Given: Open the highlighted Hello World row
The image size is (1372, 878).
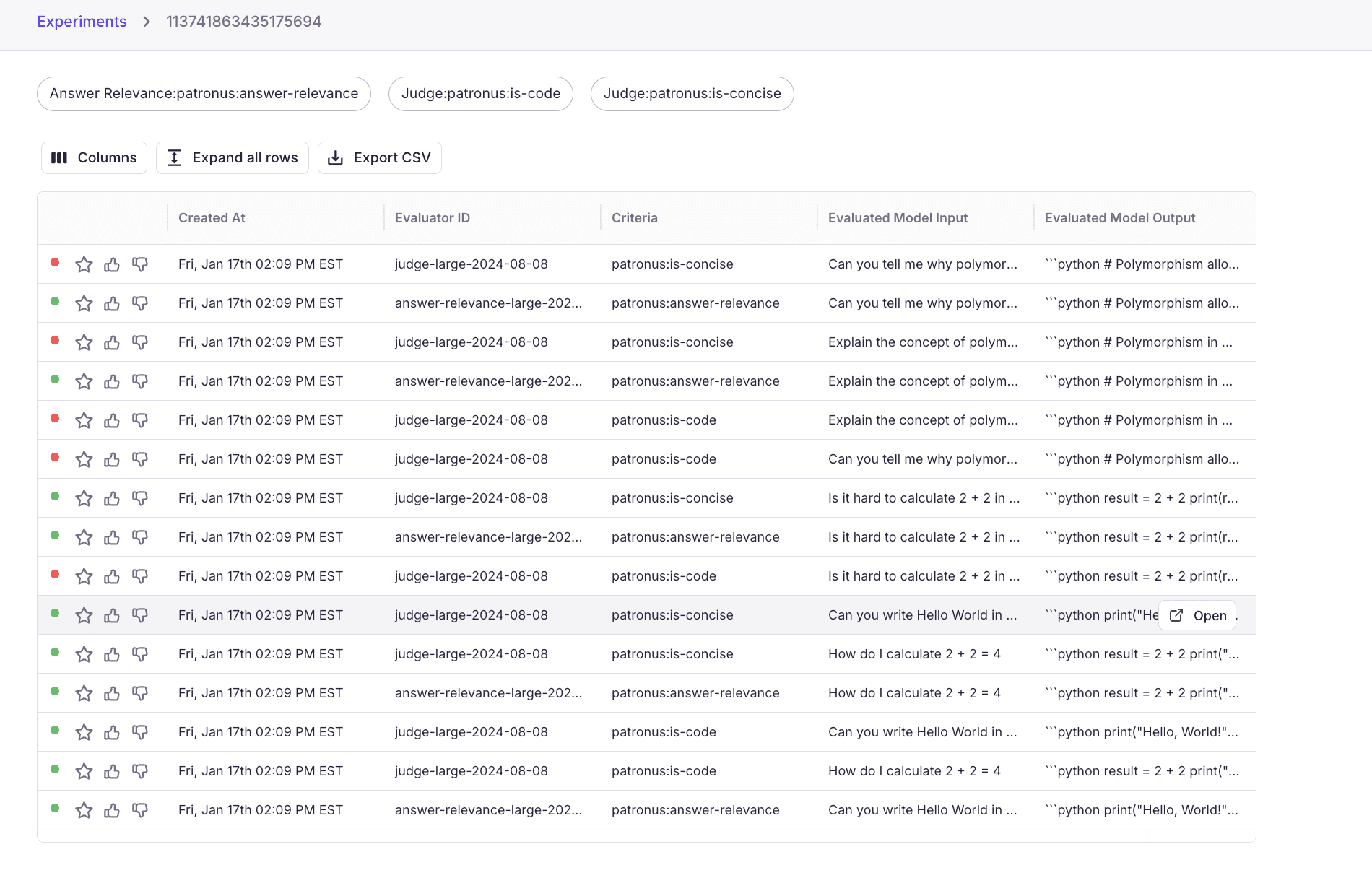Looking at the screenshot, I should 1197,615.
